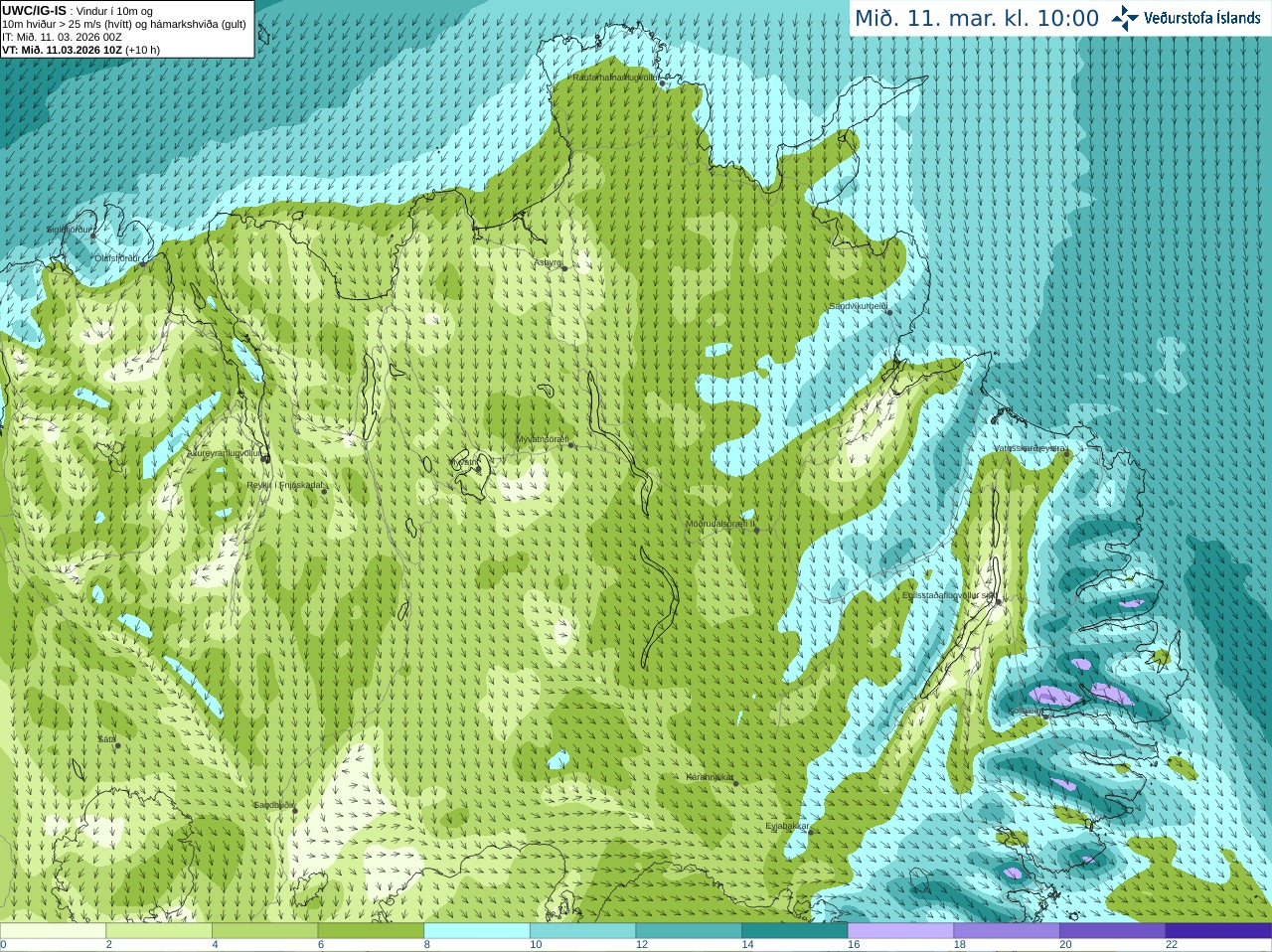Viewport: 1272px width, 952px height.
Task: Click the 12–14 m/s teal legend swatch
Action: 689,931
